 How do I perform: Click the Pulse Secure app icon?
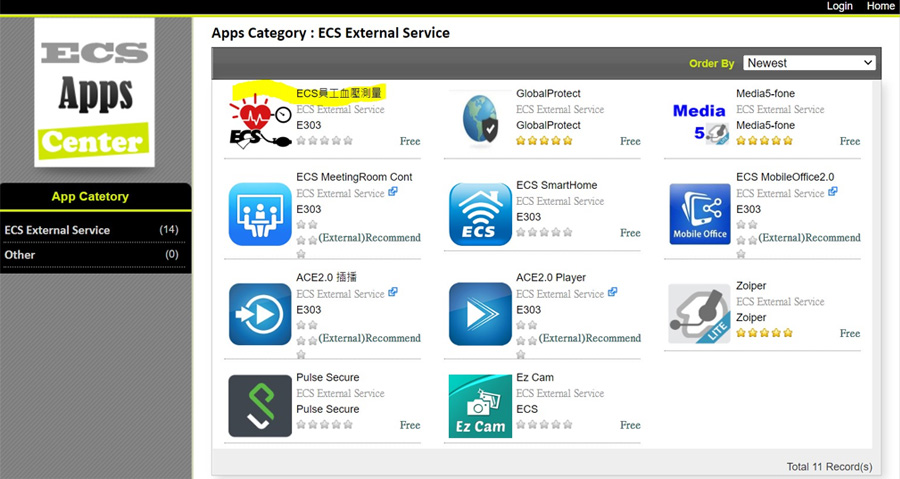coord(260,406)
